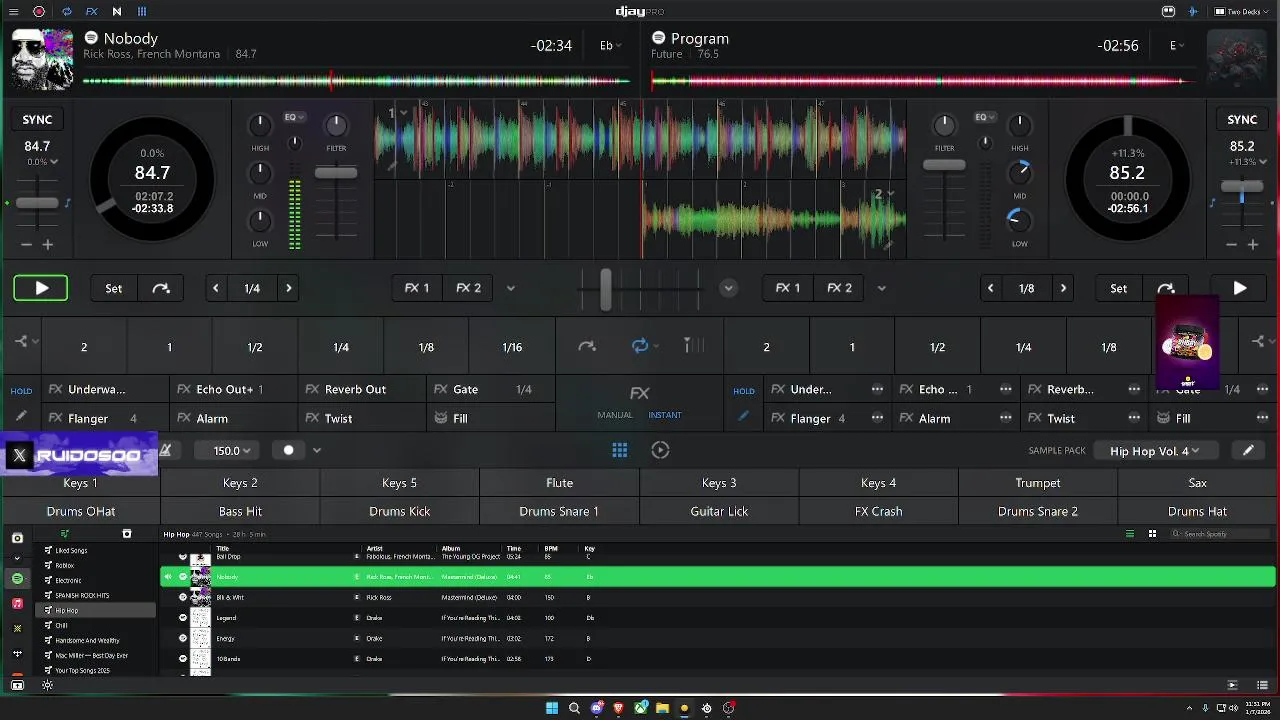Open right deck key E dropdown
Image resolution: width=1280 pixels, height=720 pixels.
[x=1178, y=46]
